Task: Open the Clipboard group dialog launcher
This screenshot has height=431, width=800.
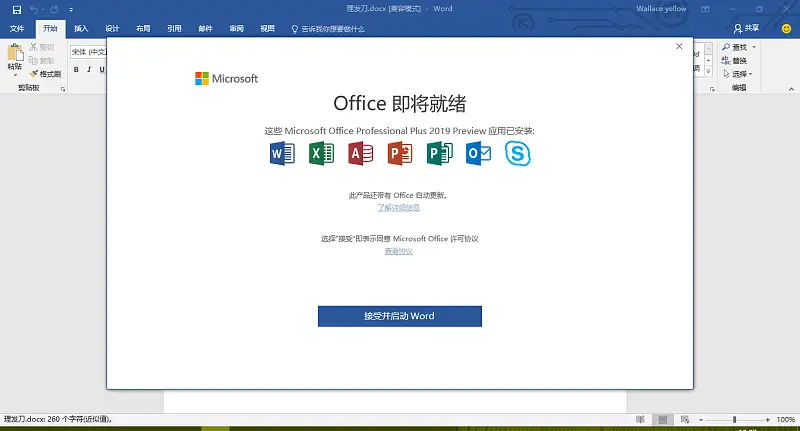Action: pos(63,89)
